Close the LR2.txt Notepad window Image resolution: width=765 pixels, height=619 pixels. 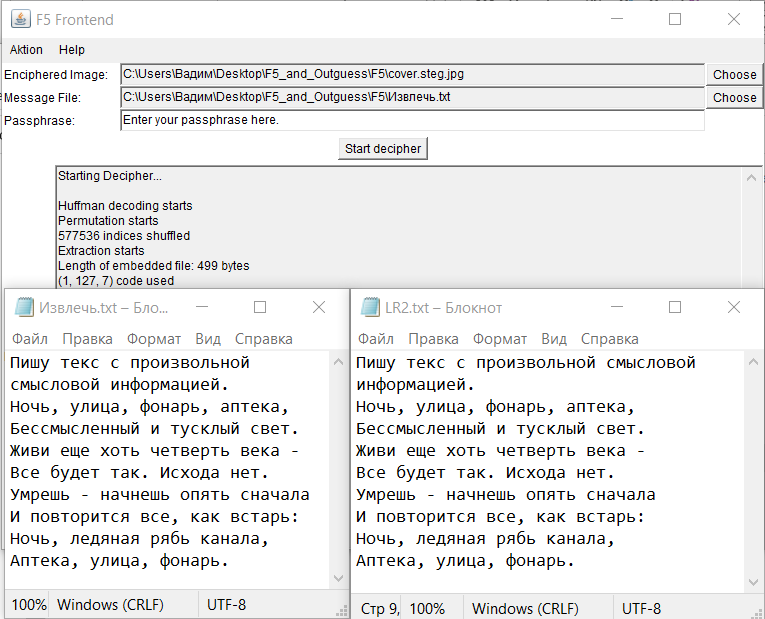pos(734,307)
